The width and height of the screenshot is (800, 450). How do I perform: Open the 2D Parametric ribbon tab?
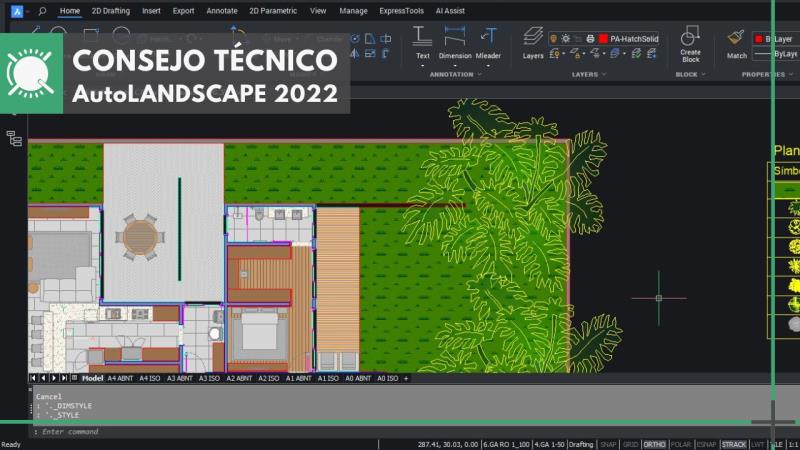(273, 11)
